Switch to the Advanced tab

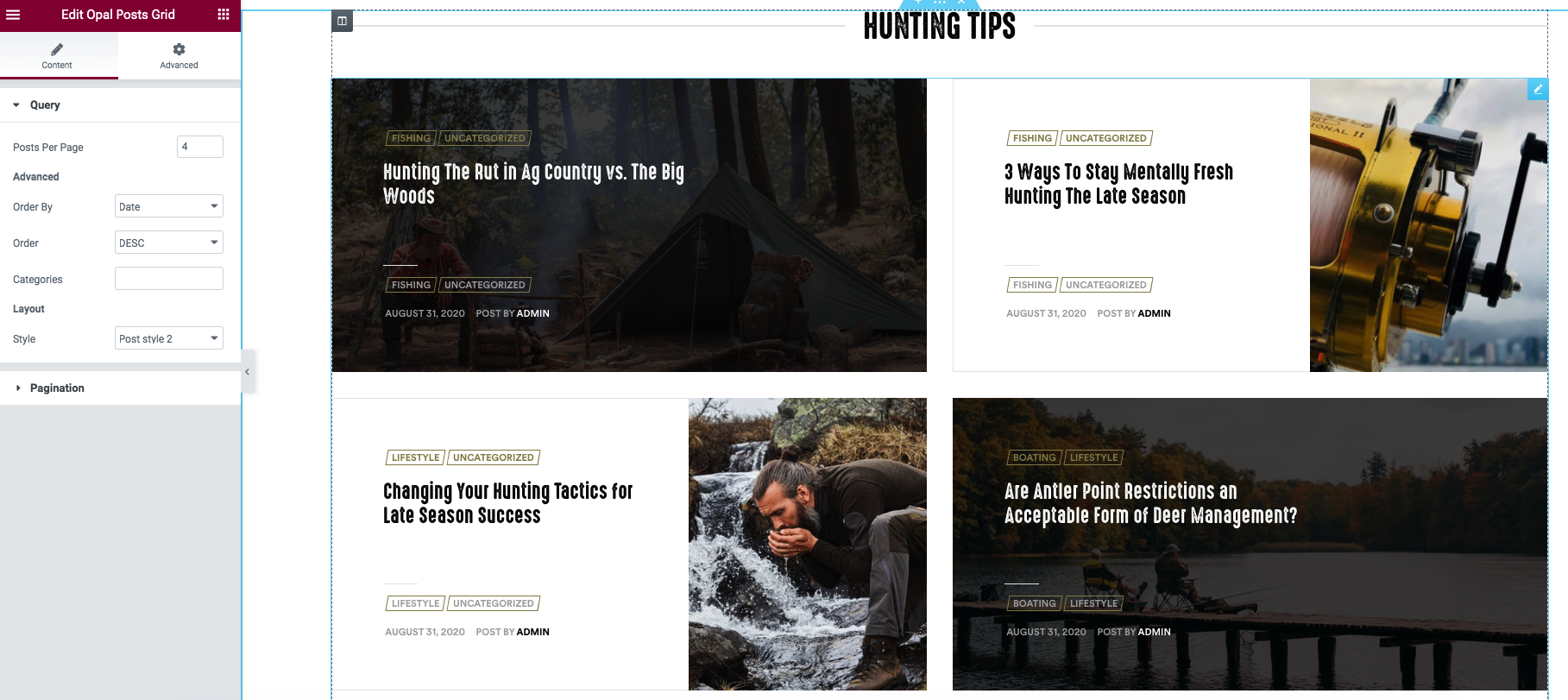[x=179, y=56]
